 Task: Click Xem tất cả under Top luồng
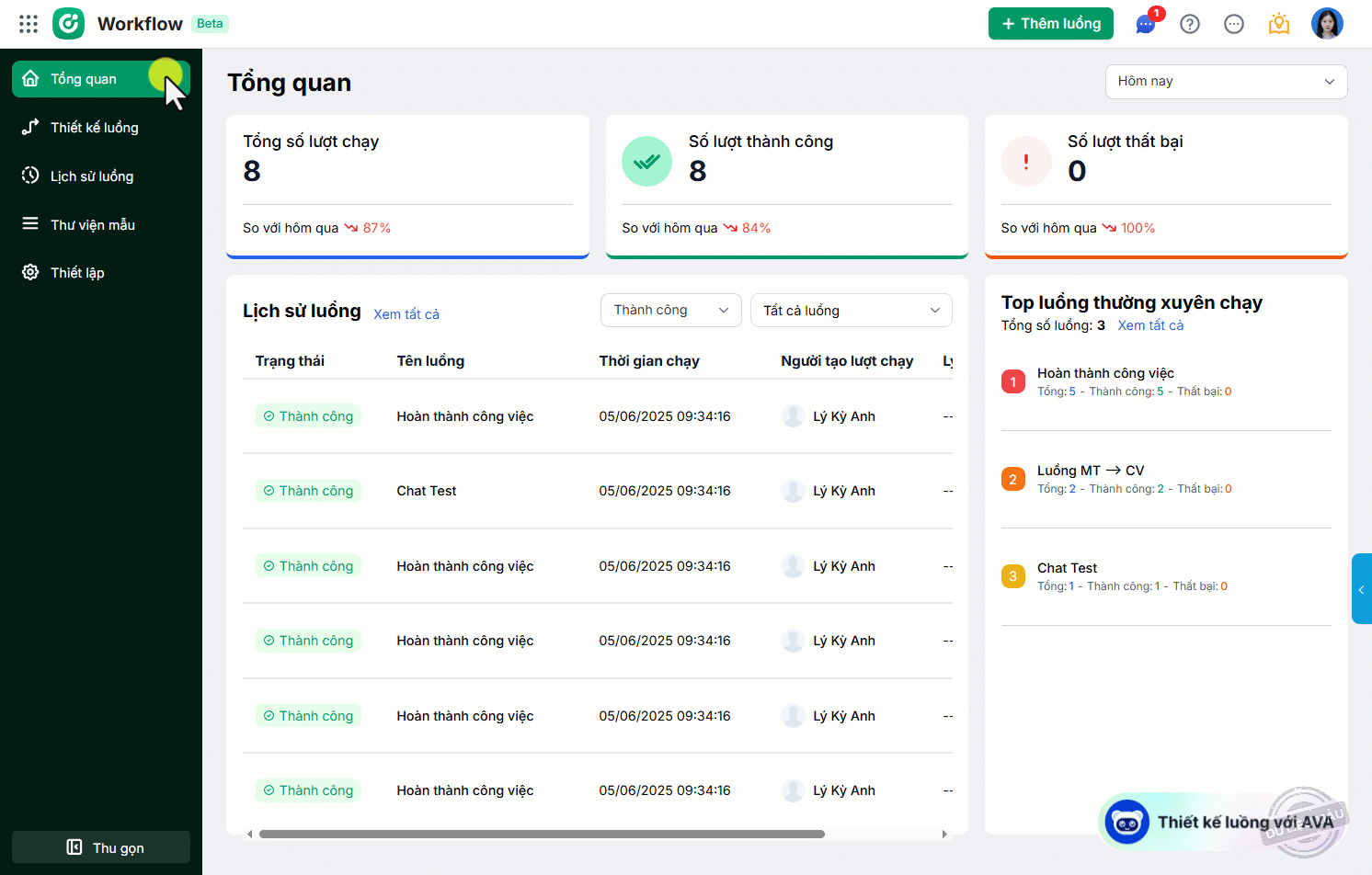click(1150, 325)
